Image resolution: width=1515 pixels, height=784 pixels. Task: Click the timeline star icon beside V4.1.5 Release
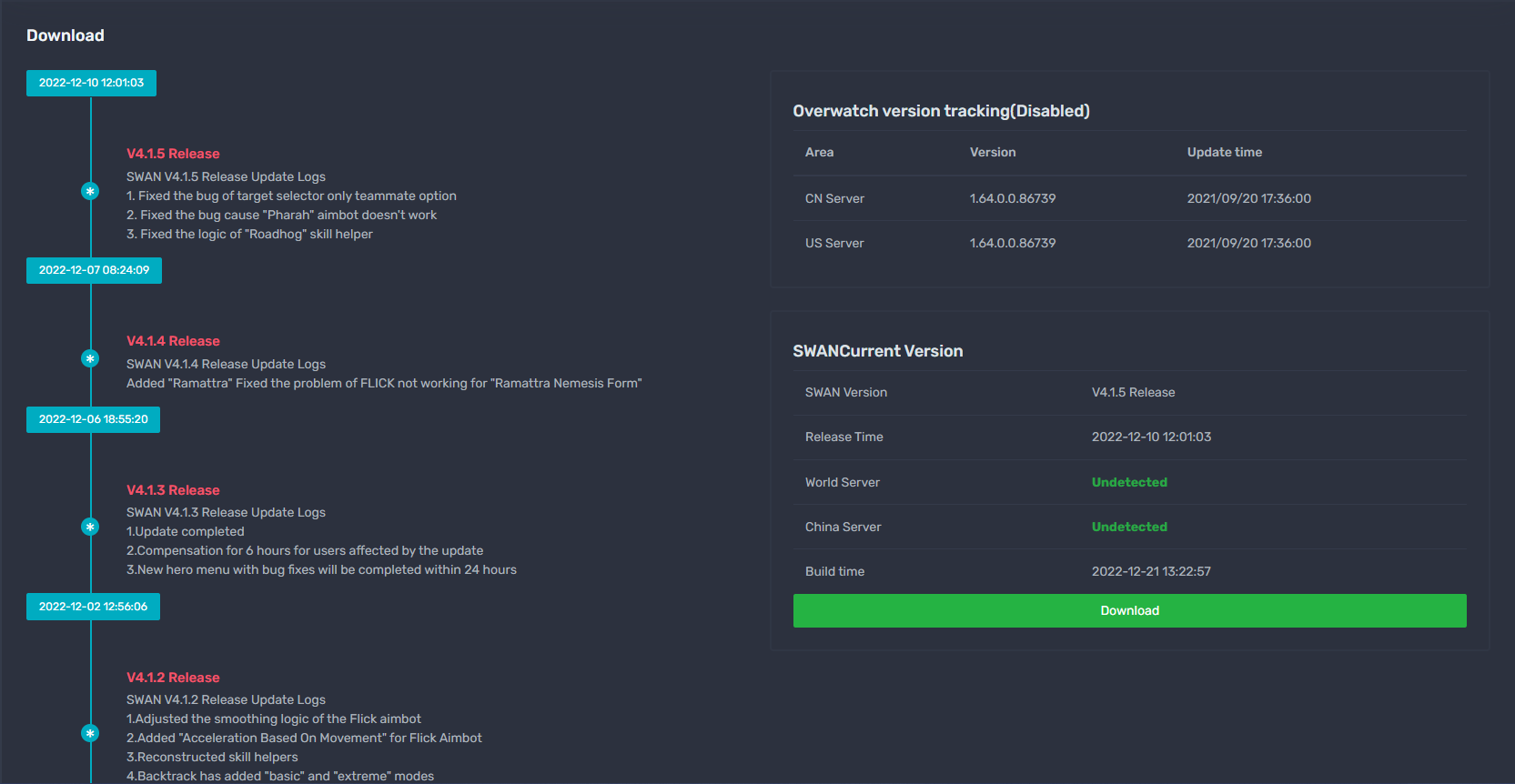(x=90, y=191)
